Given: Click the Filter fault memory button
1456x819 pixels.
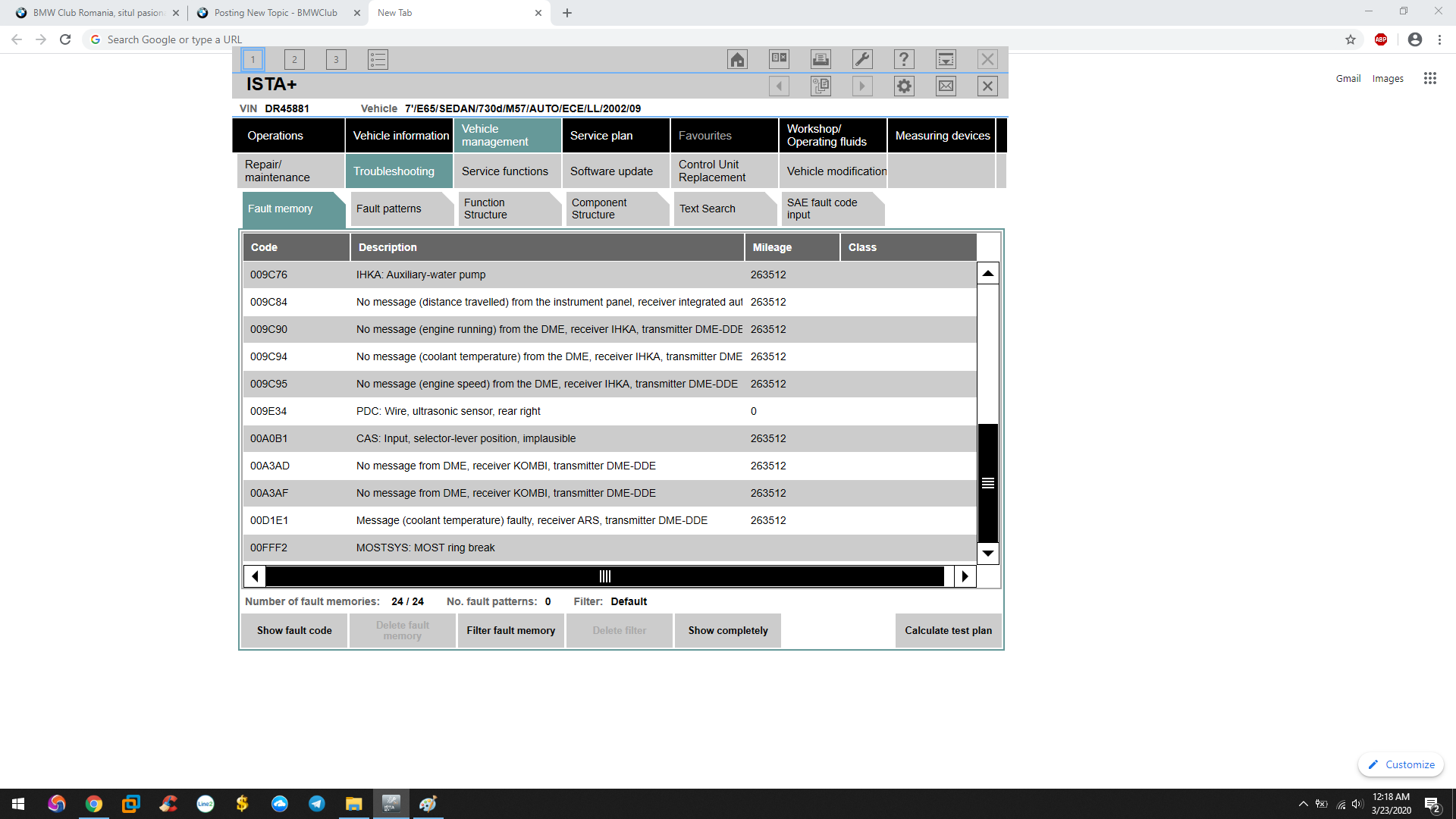Looking at the screenshot, I should [x=511, y=631].
